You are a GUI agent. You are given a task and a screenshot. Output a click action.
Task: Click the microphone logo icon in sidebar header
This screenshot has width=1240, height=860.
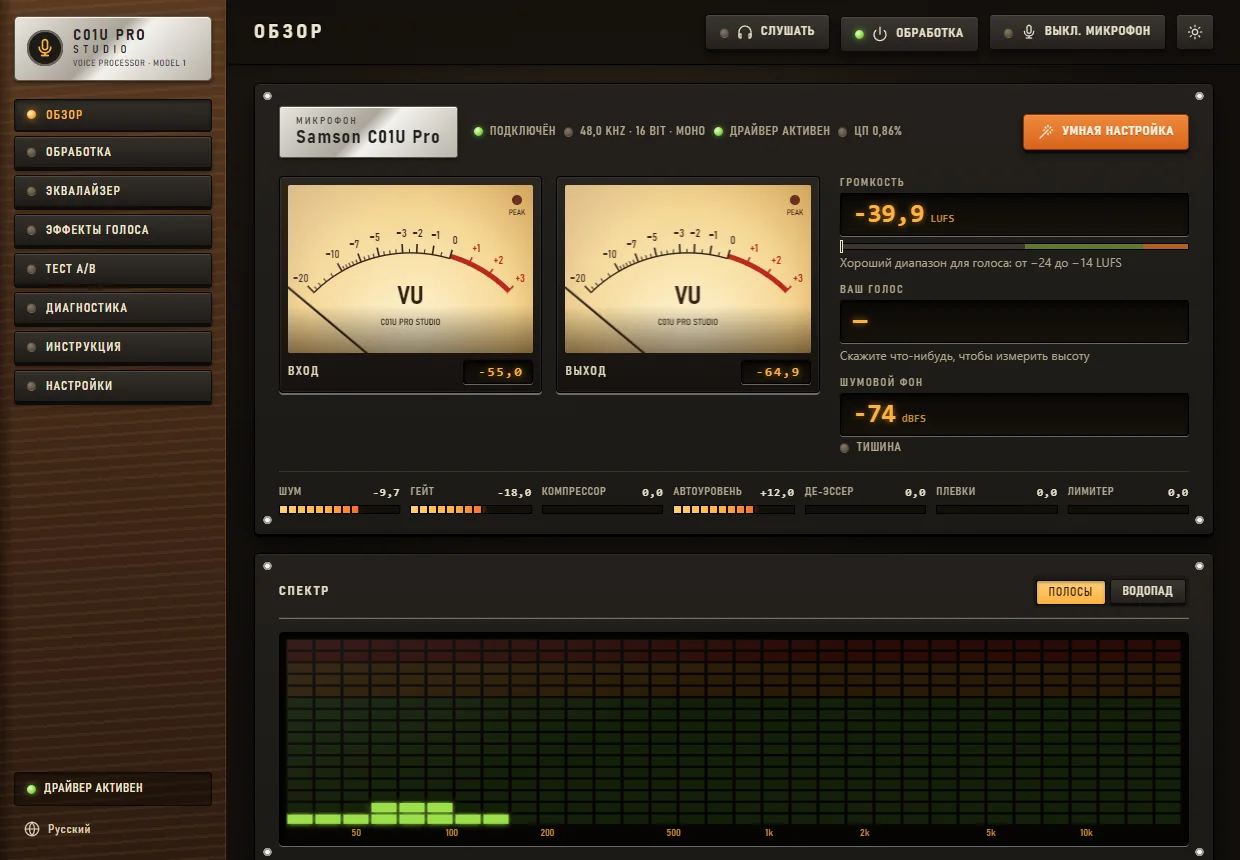[x=43, y=47]
